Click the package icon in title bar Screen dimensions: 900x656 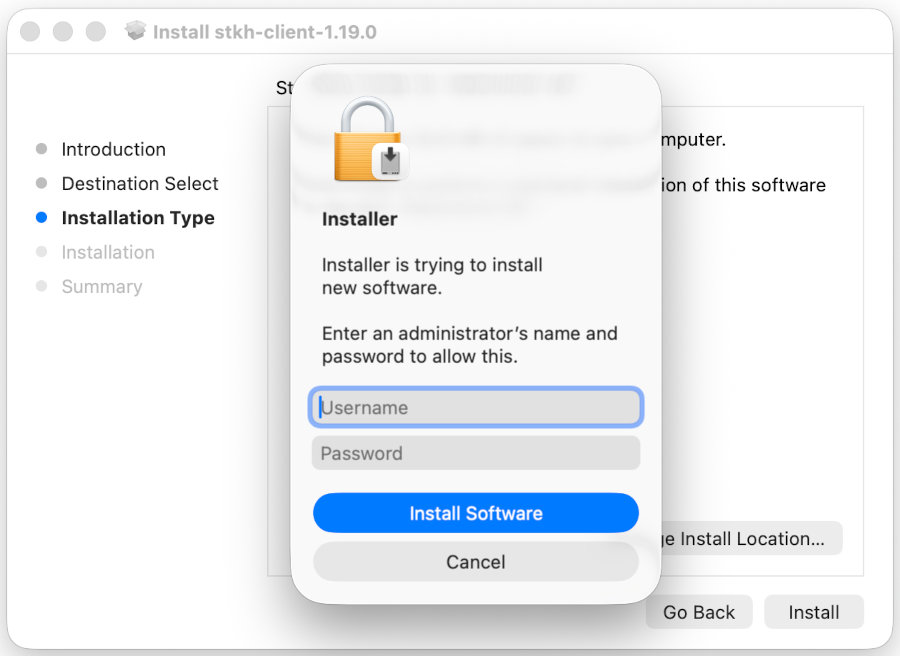(x=136, y=31)
